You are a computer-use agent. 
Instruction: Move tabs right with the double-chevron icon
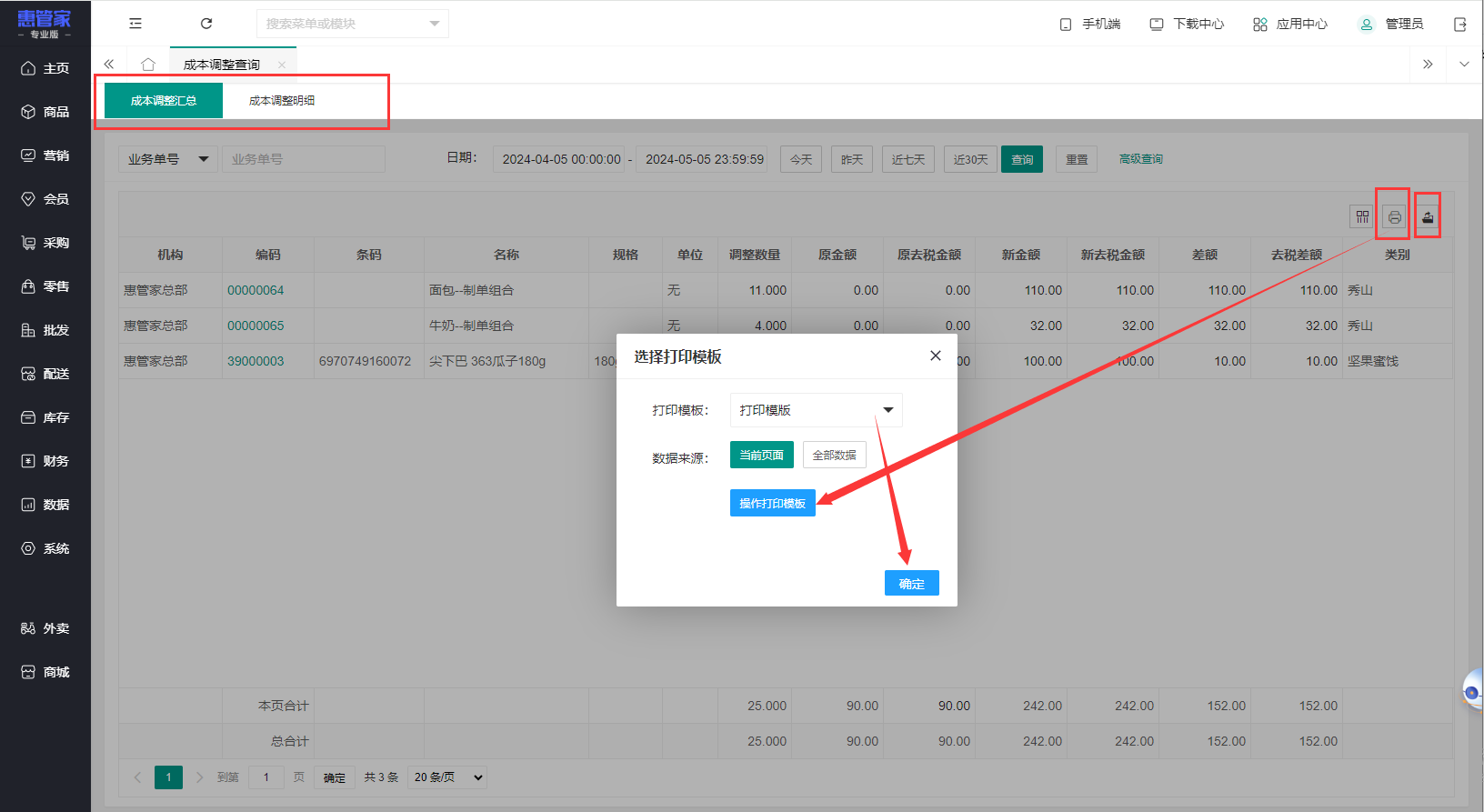1428,65
